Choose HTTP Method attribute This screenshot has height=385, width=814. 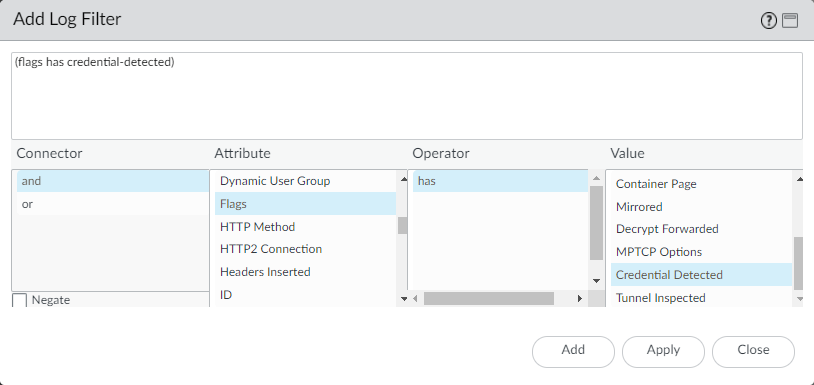pyautogui.click(x=305, y=227)
